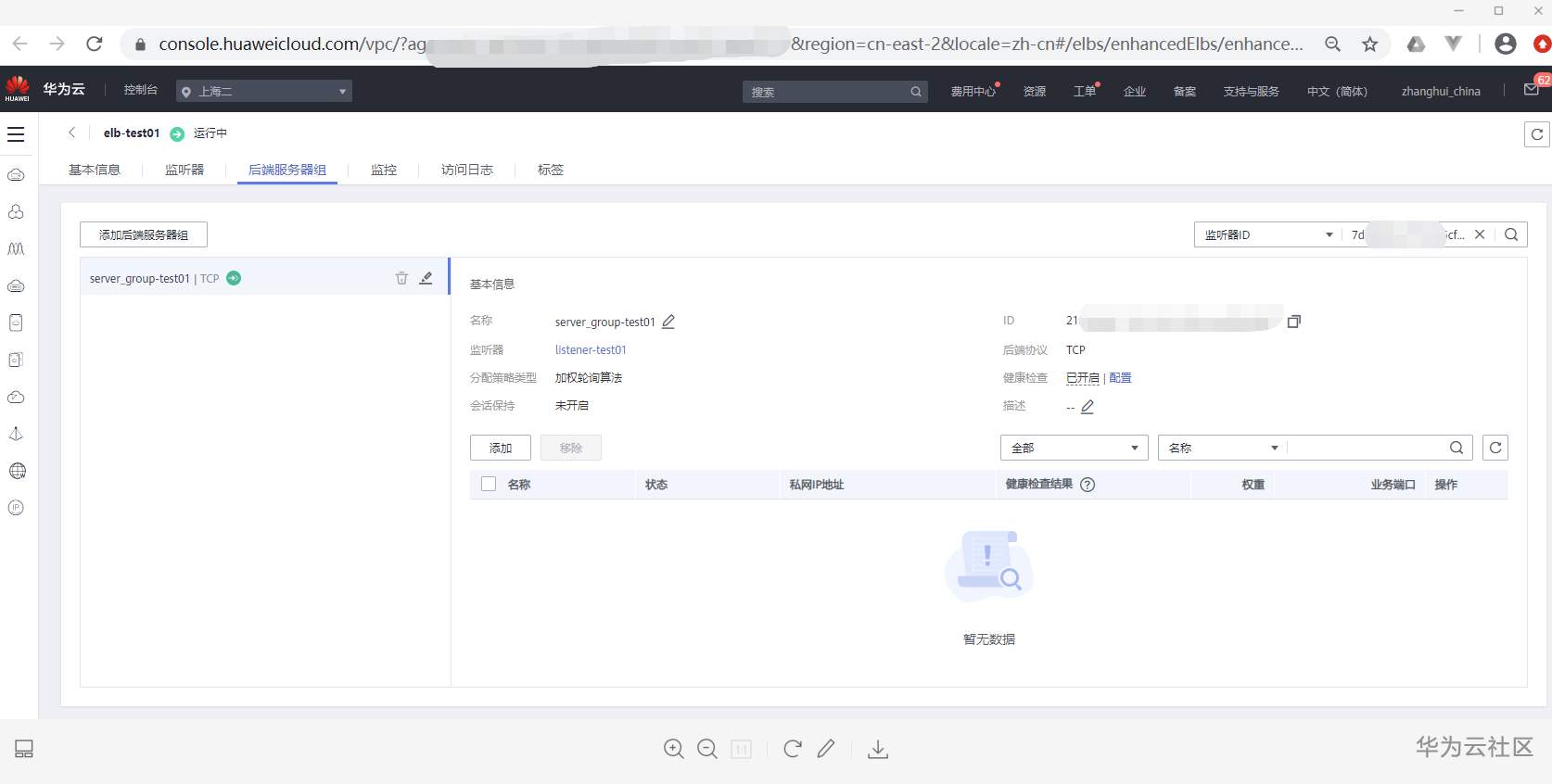Viewport: 1552px width, 784px height.
Task: Download the image from the viewer toolbar
Action: (x=878, y=749)
